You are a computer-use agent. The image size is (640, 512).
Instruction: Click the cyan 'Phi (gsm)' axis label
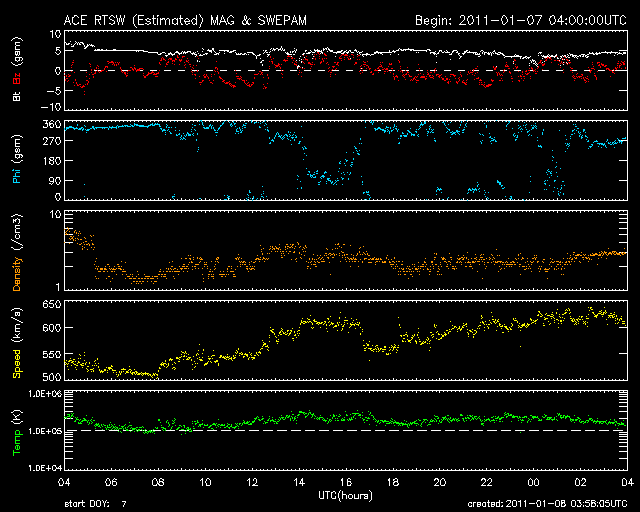(x=17, y=160)
